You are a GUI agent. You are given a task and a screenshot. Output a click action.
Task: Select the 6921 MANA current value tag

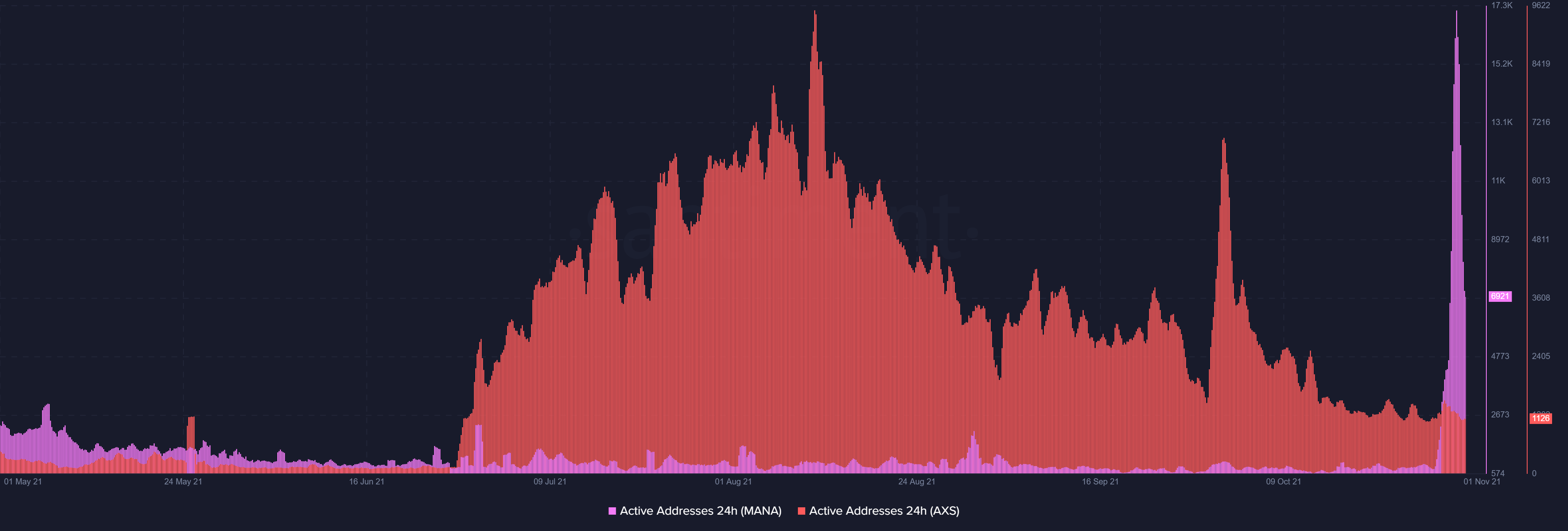[1500, 297]
